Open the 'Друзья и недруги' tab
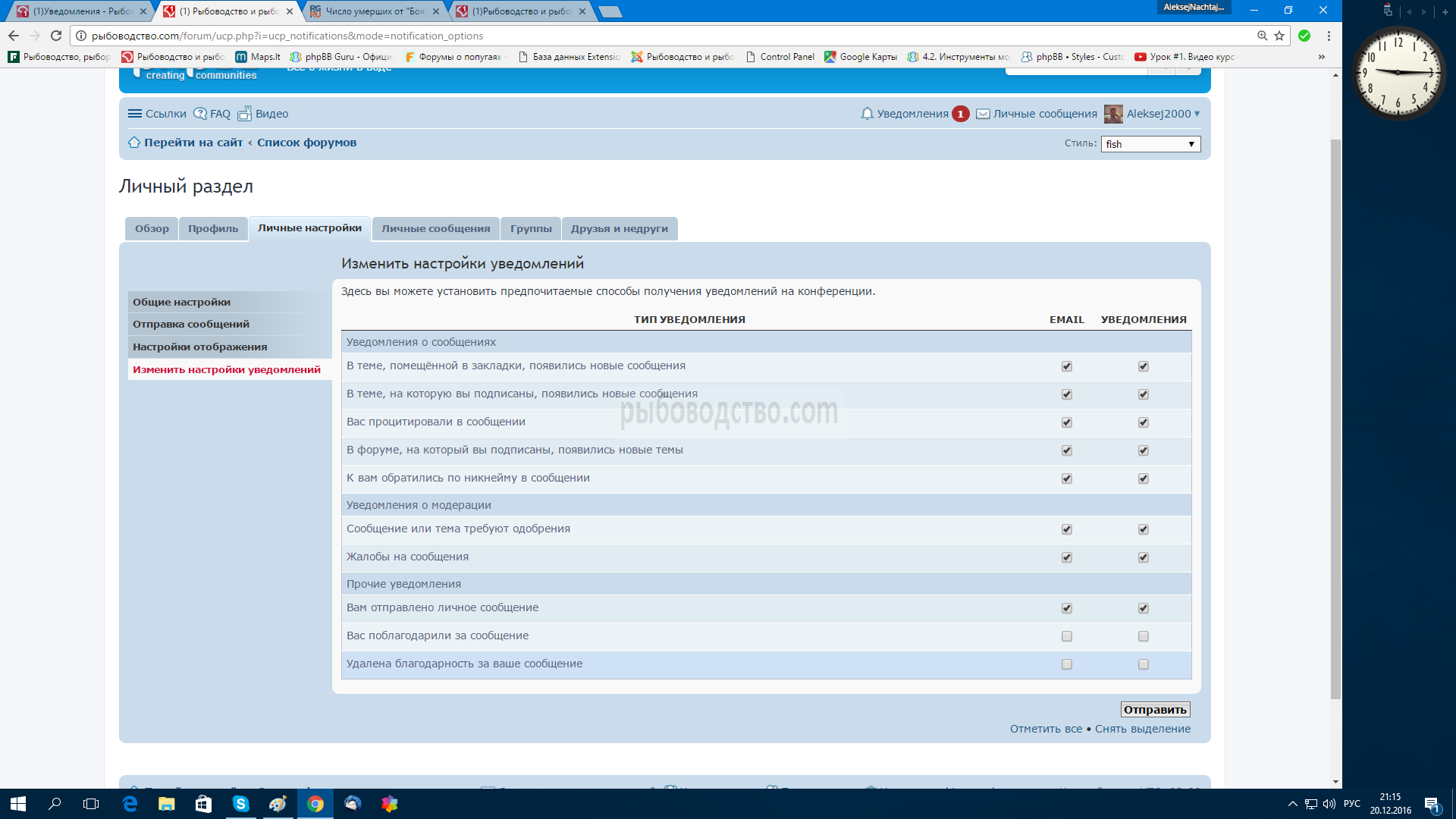Viewport: 1456px width, 819px height. [620, 229]
